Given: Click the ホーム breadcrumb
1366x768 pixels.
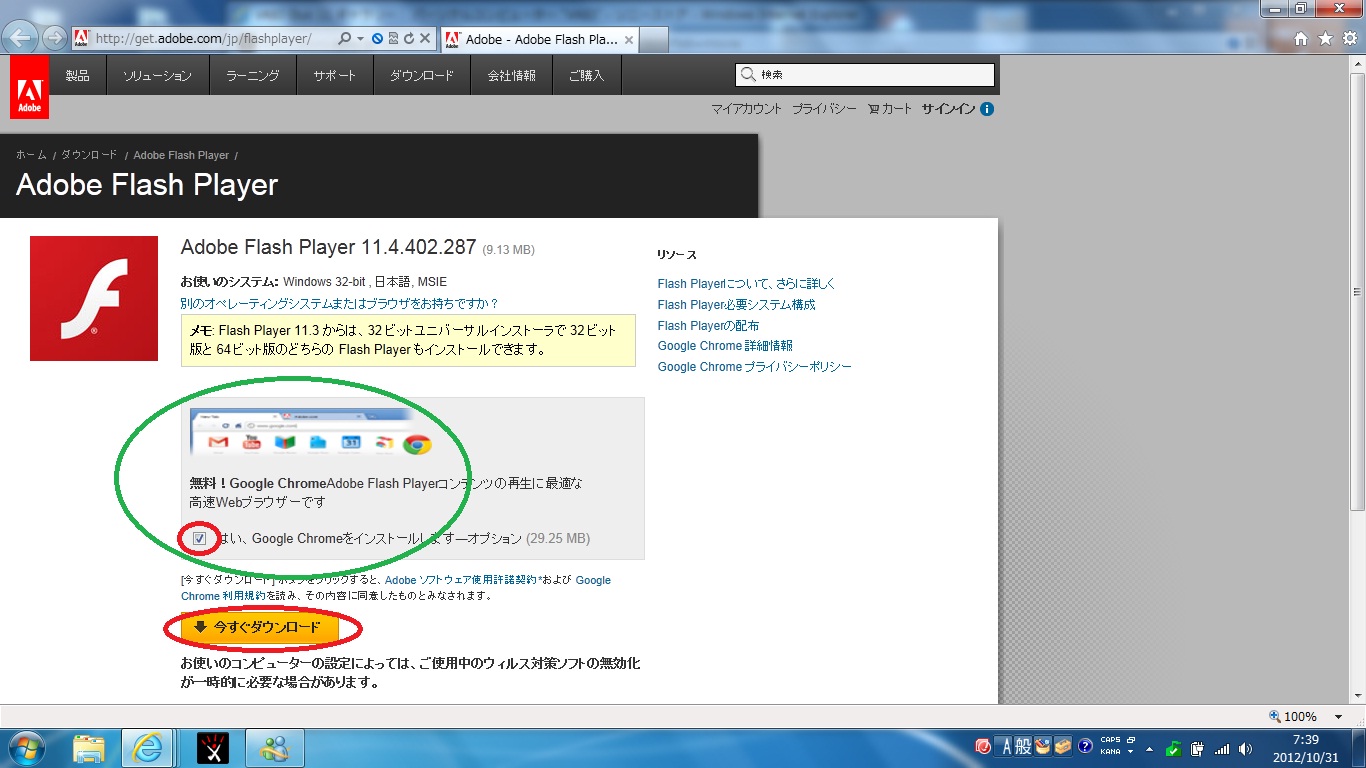Looking at the screenshot, I should coord(31,155).
